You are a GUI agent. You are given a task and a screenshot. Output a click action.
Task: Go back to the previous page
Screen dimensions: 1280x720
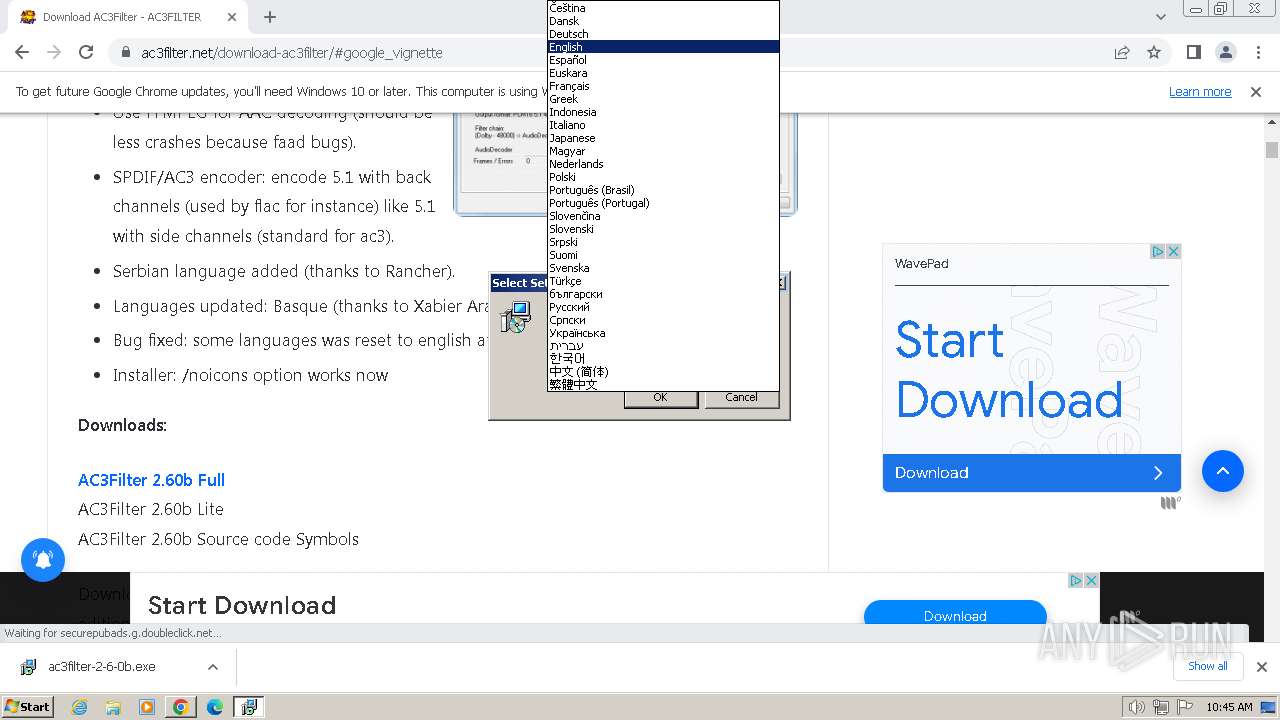pos(22,52)
